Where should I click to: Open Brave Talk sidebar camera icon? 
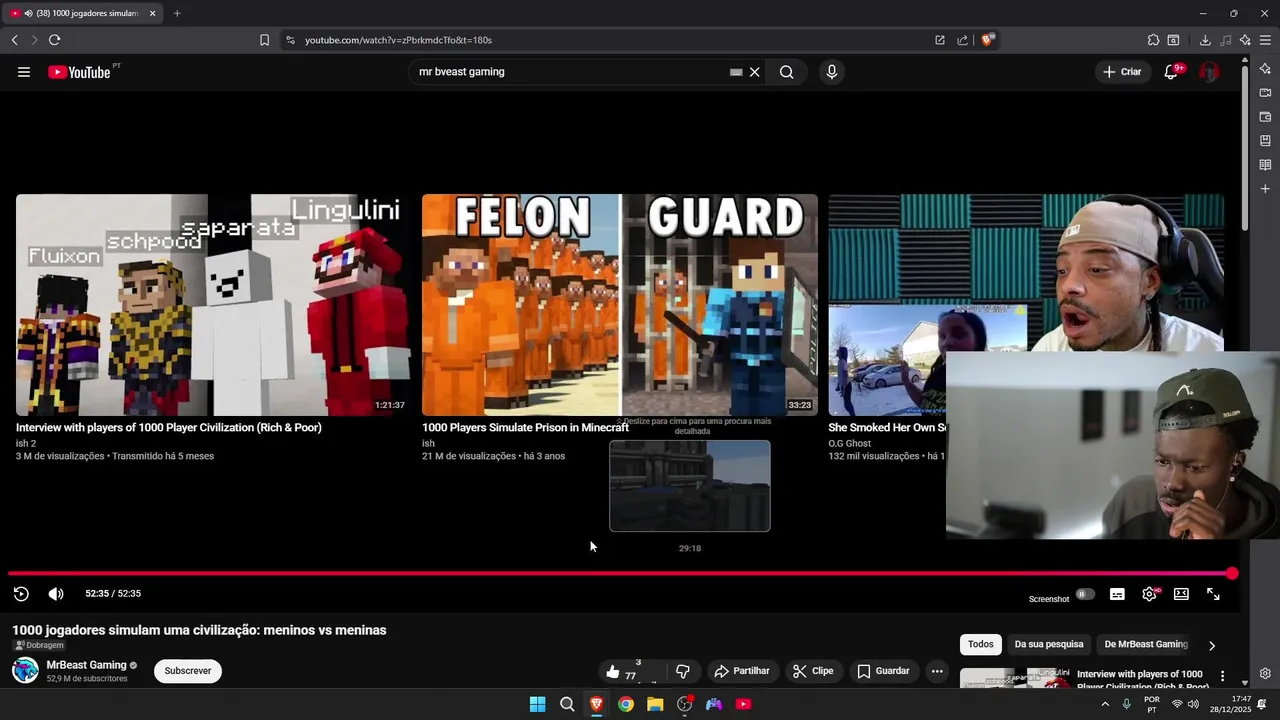coord(1265,93)
